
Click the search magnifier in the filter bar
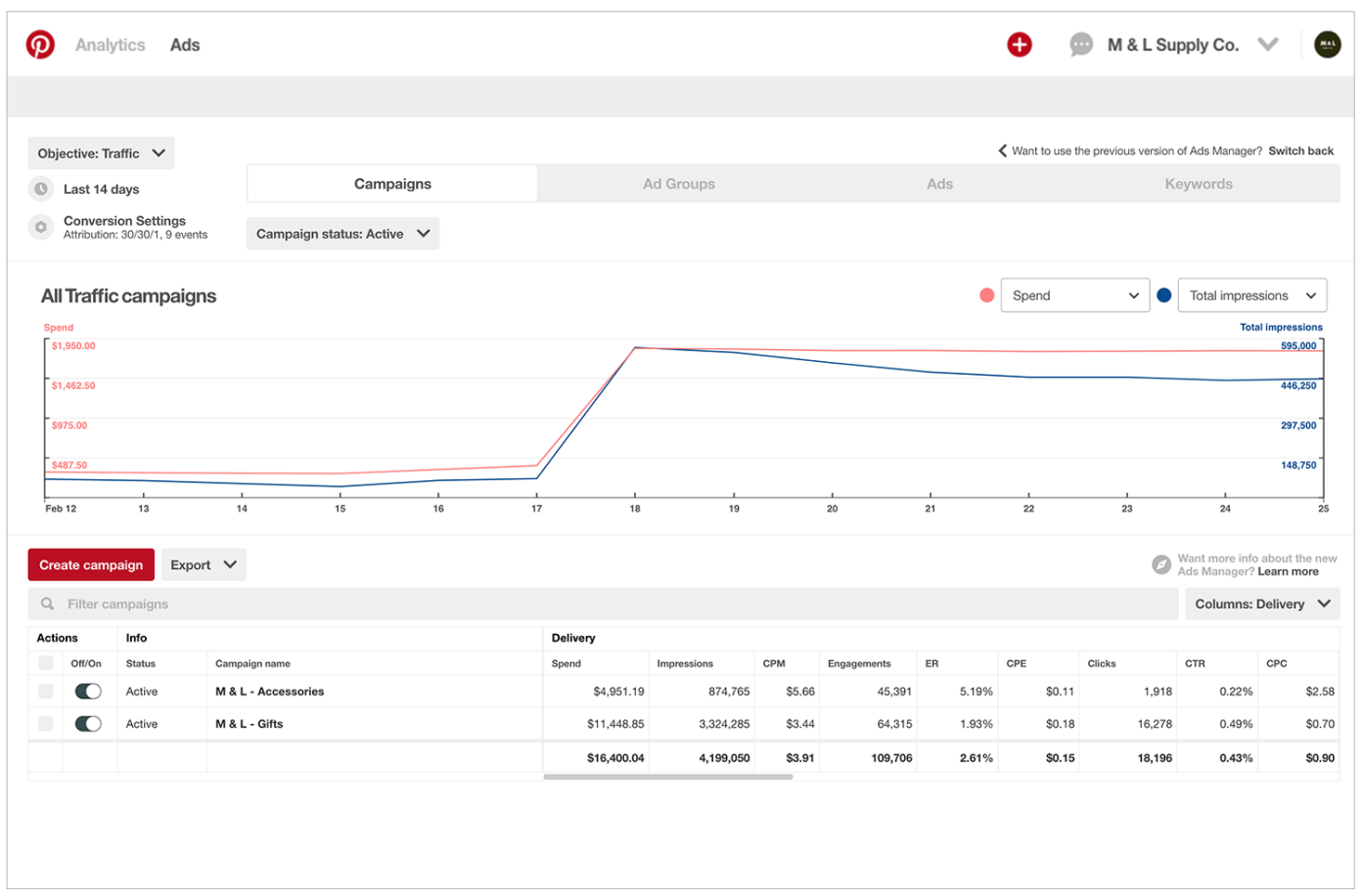pos(46,604)
